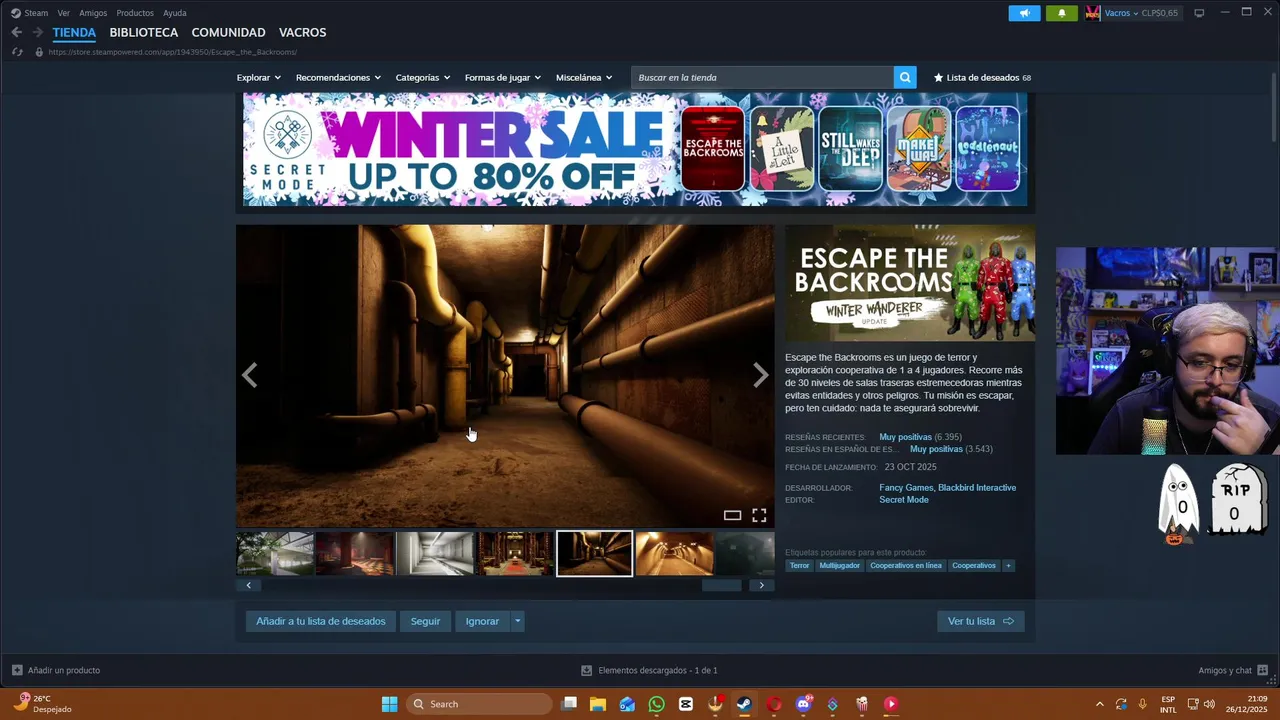Open WhatsApp from the taskbar
The height and width of the screenshot is (720, 1280).
tap(656, 704)
